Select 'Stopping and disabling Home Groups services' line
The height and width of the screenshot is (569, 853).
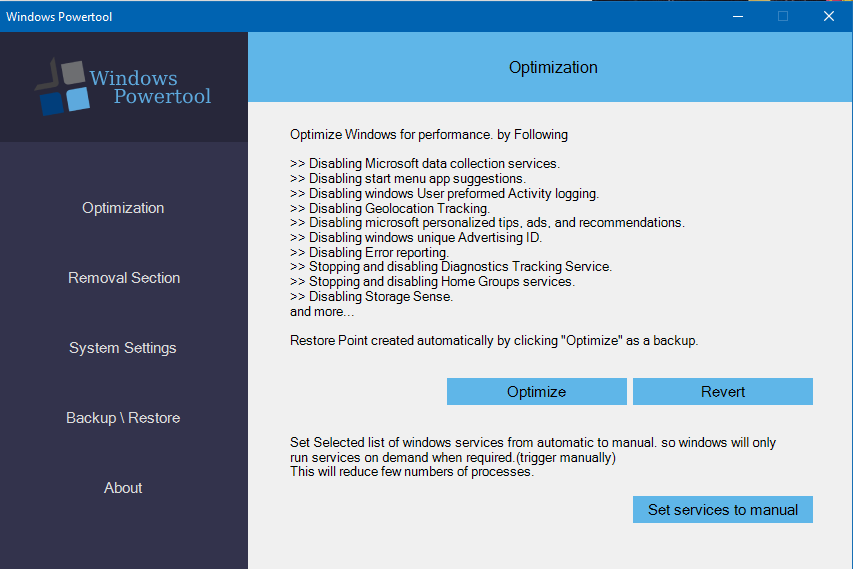(432, 282)
